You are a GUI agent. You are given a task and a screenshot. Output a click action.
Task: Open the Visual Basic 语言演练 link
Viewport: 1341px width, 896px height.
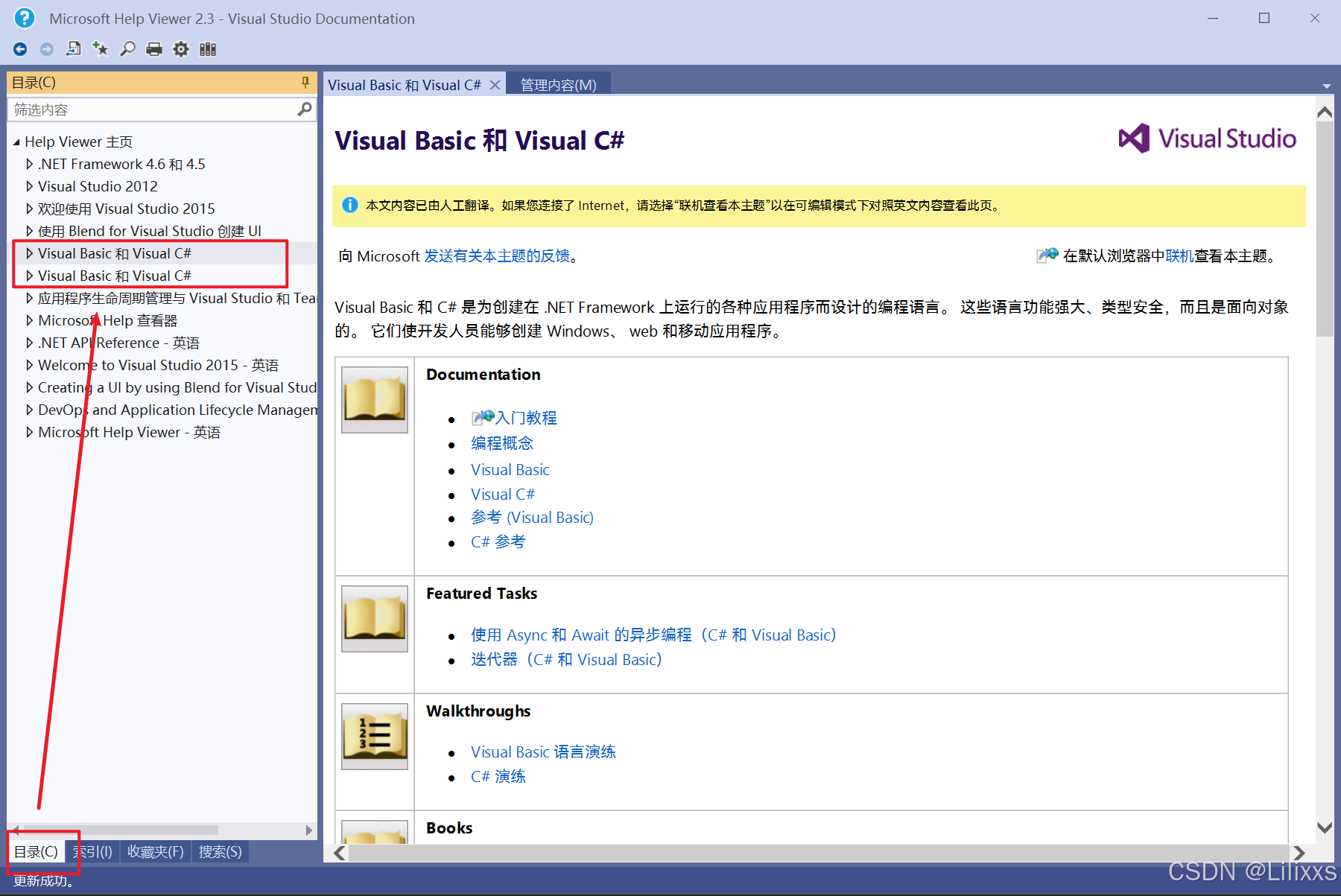[x=543, y=752]
